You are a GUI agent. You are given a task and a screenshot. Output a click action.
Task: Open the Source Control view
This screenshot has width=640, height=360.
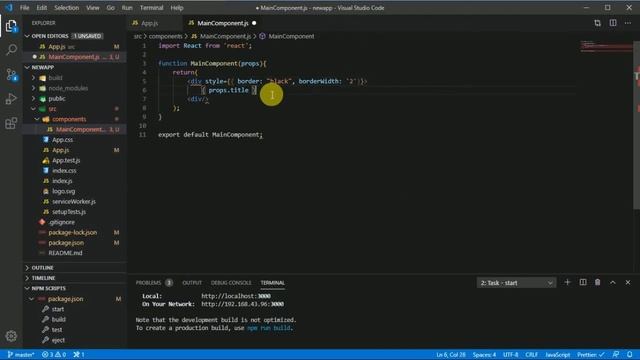11,75
